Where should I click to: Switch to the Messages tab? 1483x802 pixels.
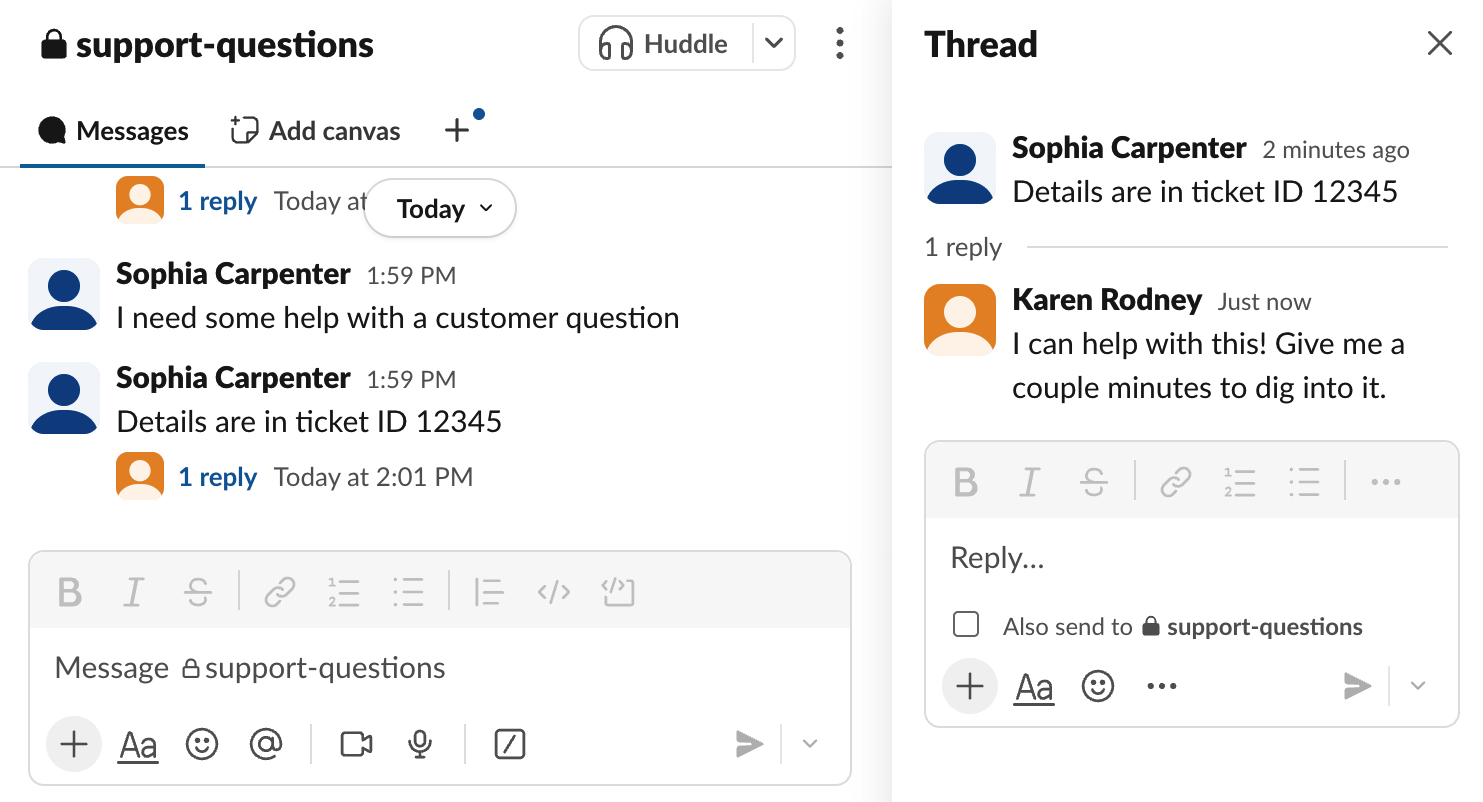[114, 131]
